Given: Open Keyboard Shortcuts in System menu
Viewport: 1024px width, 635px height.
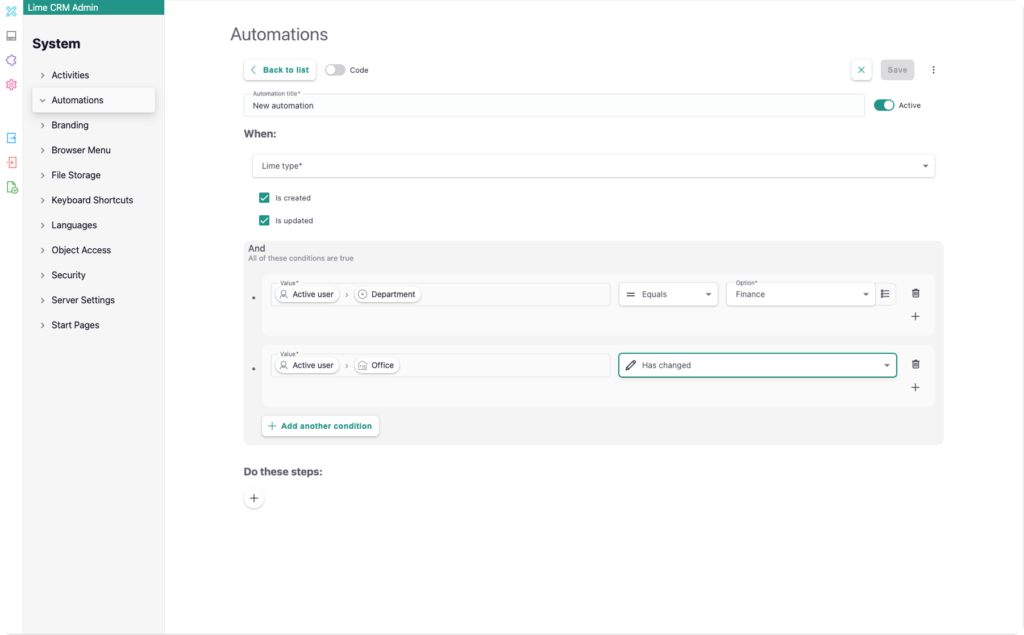Looking at the screenshot, I should point(93,200).
